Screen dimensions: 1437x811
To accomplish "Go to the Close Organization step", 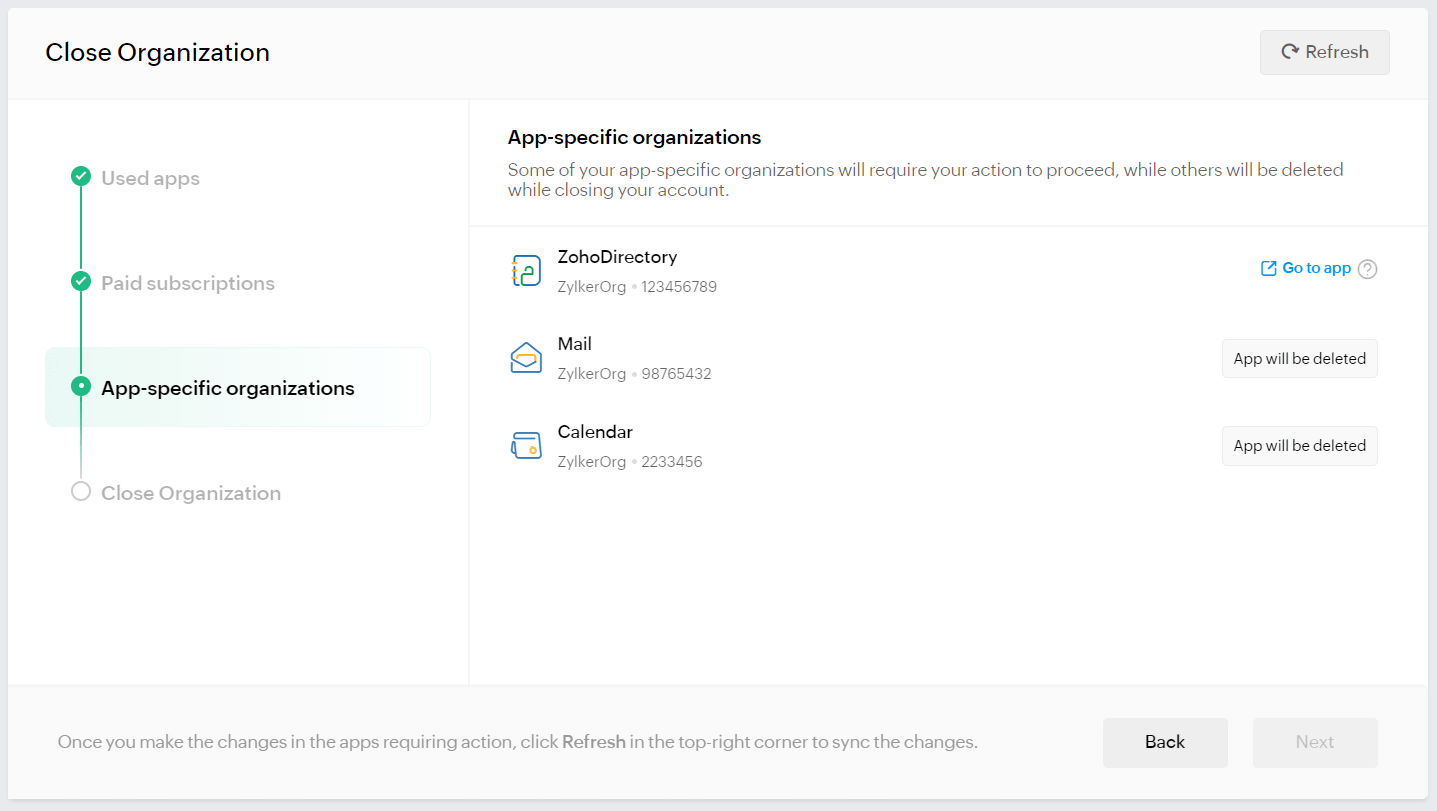I will click(191, 493).
